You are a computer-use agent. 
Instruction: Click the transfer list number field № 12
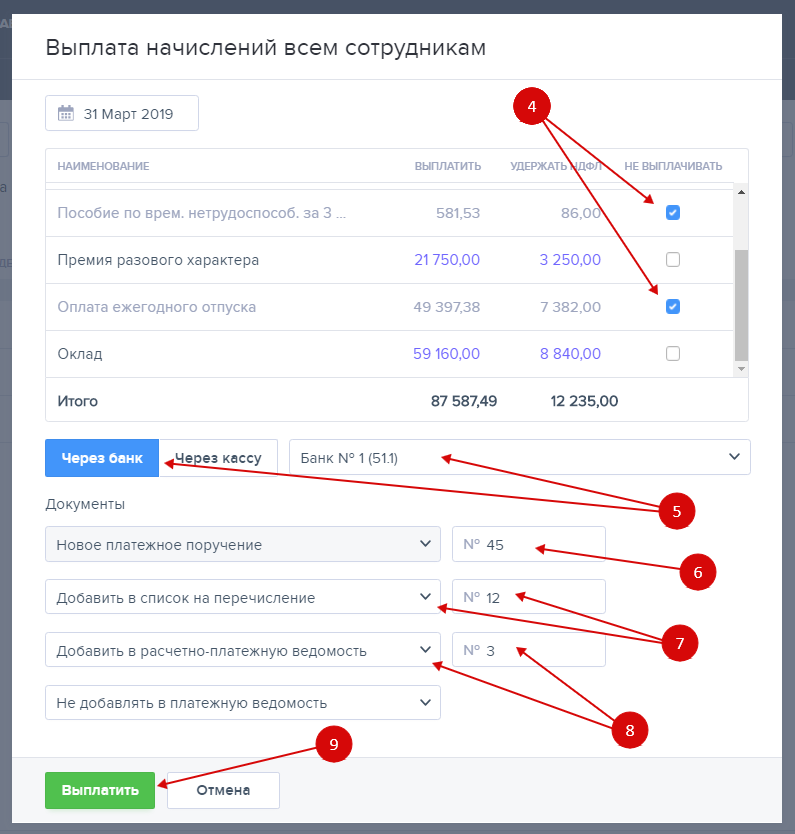(529, 597)
